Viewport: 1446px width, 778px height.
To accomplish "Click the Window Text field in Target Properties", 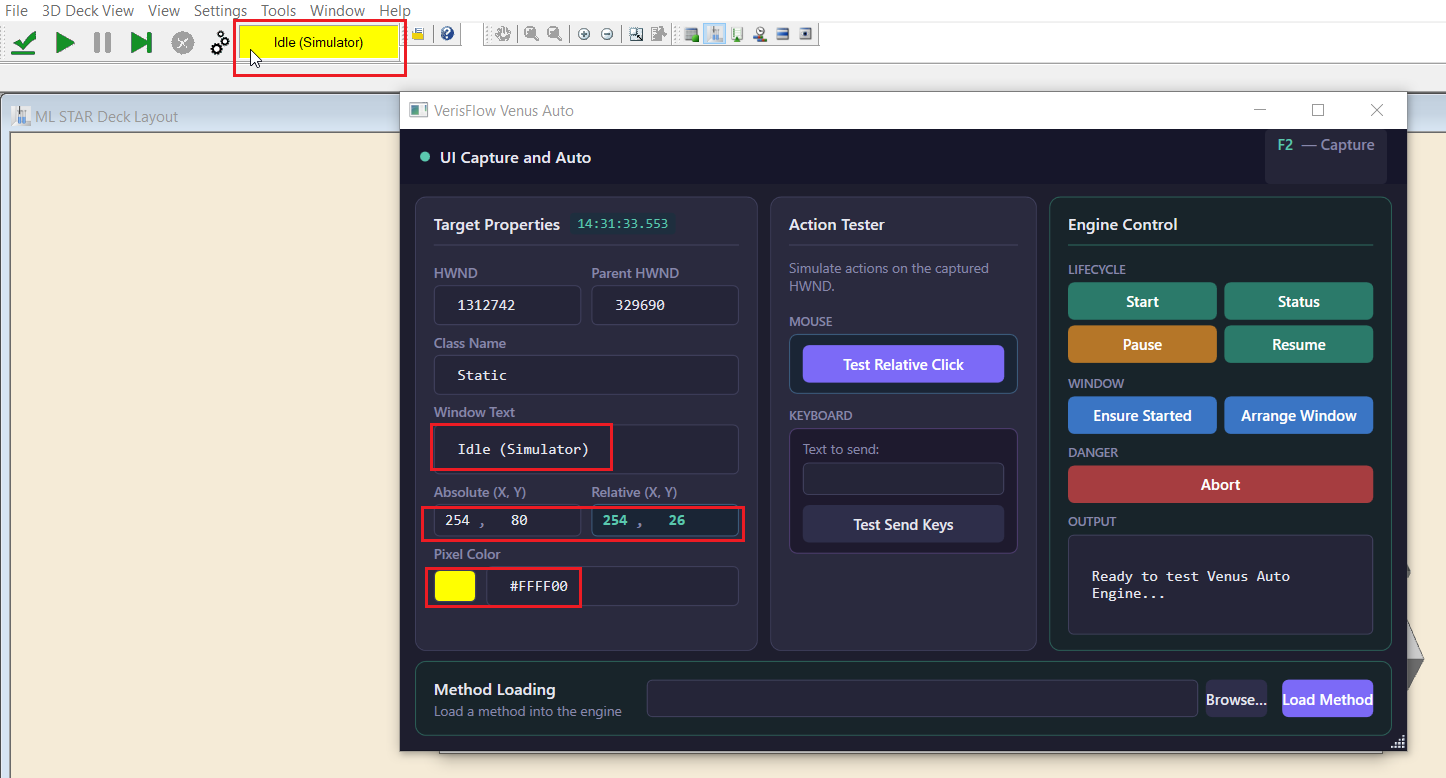I will point(586,449).
